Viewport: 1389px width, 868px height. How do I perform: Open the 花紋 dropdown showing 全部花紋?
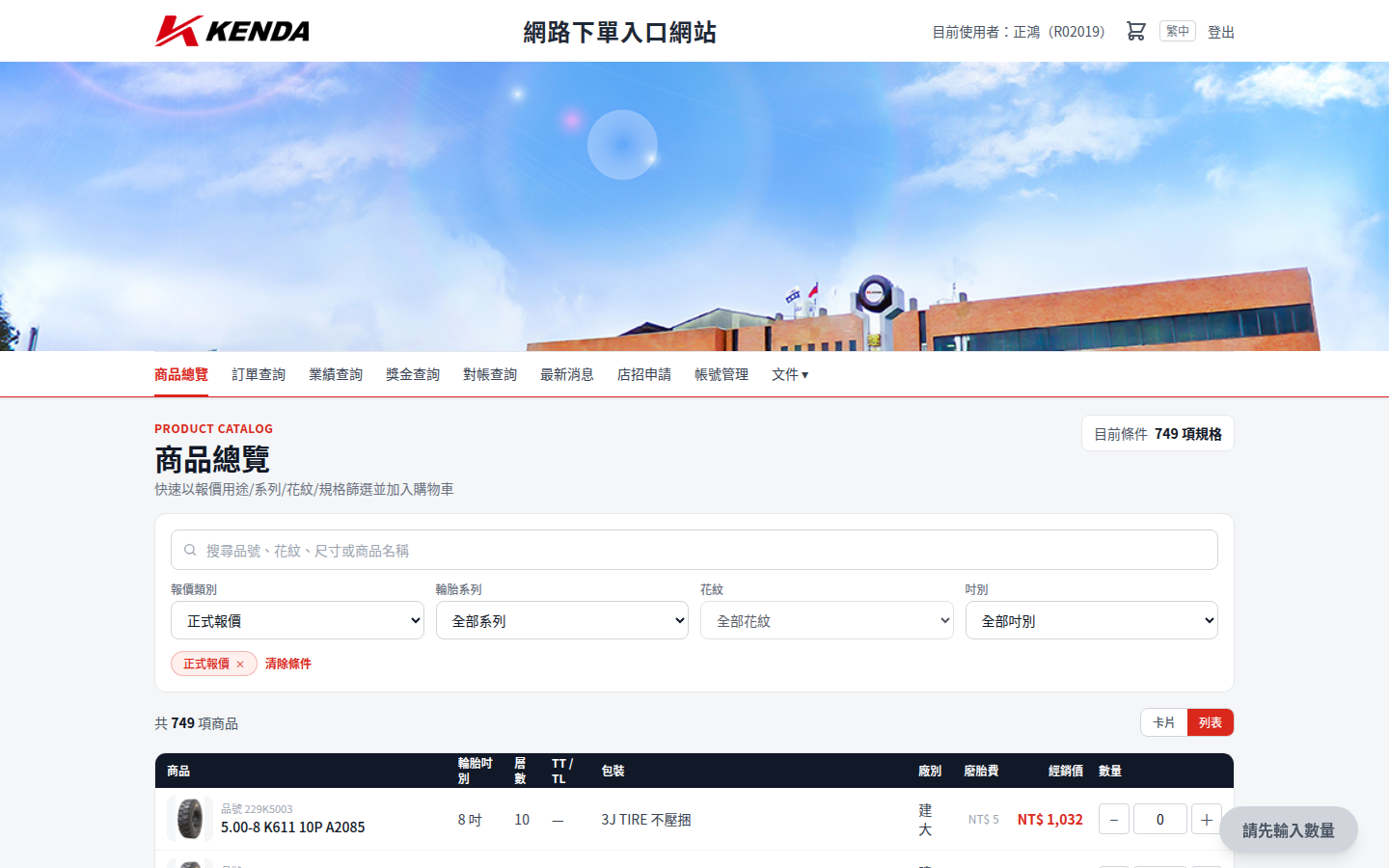click(827, 620)
